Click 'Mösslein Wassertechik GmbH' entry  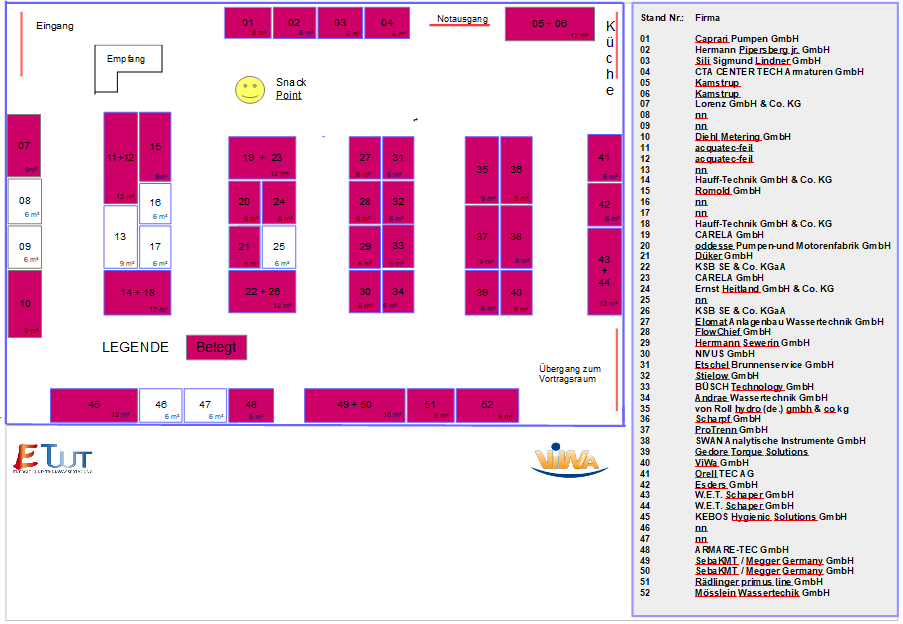pyautogui.click(x=762, y=593)
